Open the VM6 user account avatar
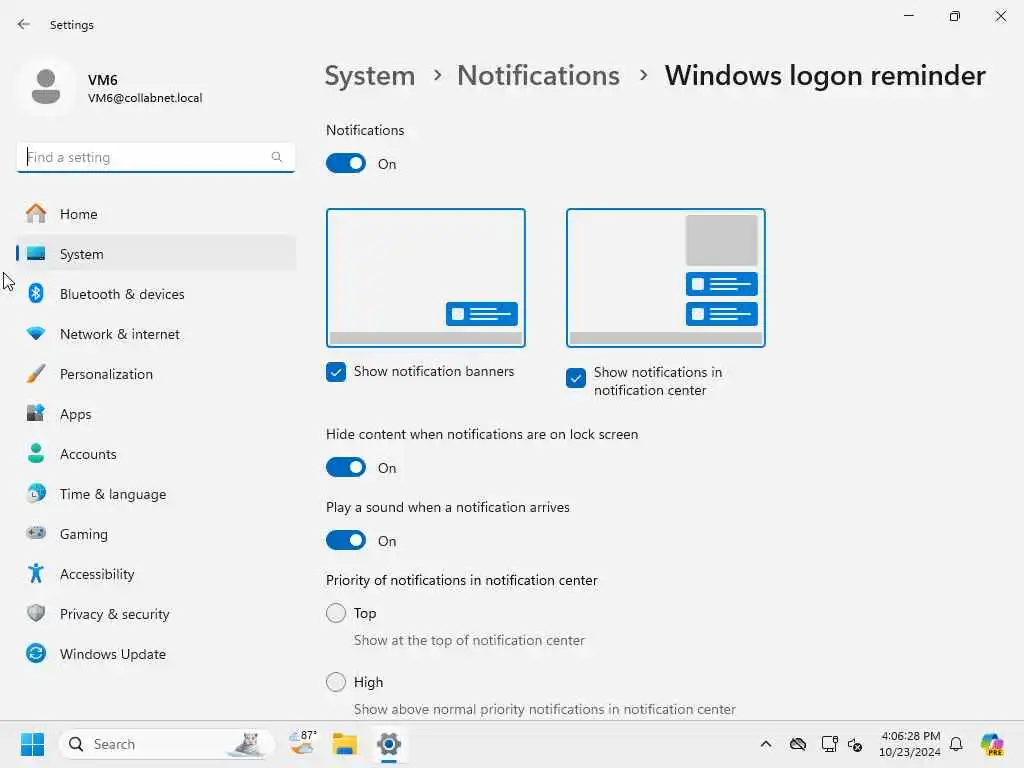1024x768 pixels. [46, 87]
